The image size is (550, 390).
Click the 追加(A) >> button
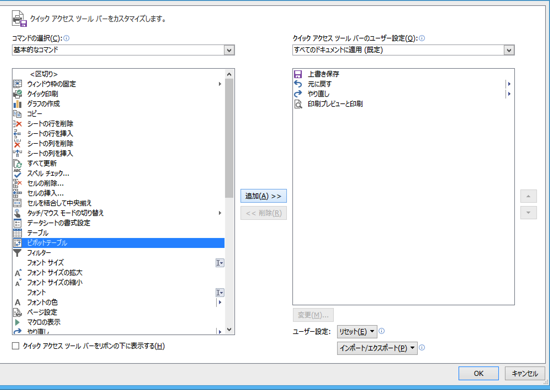tap(263, 196)
